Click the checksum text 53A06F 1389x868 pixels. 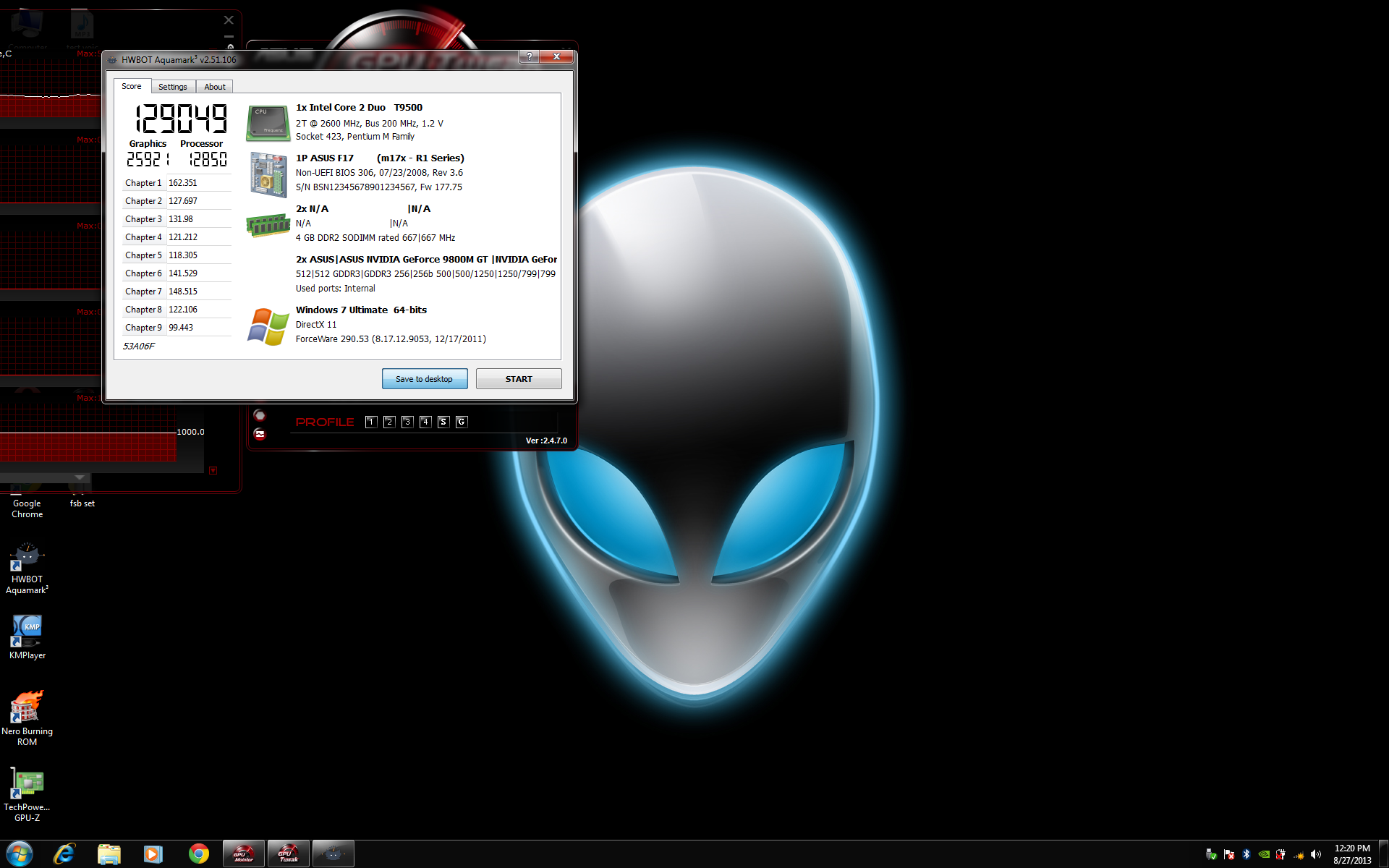click(139, 346)
